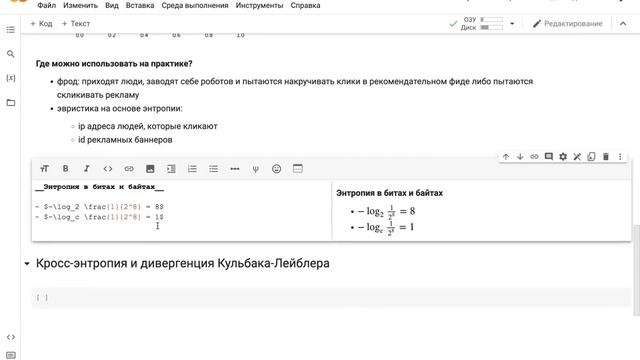Open the Файл menu

[47, 5]
